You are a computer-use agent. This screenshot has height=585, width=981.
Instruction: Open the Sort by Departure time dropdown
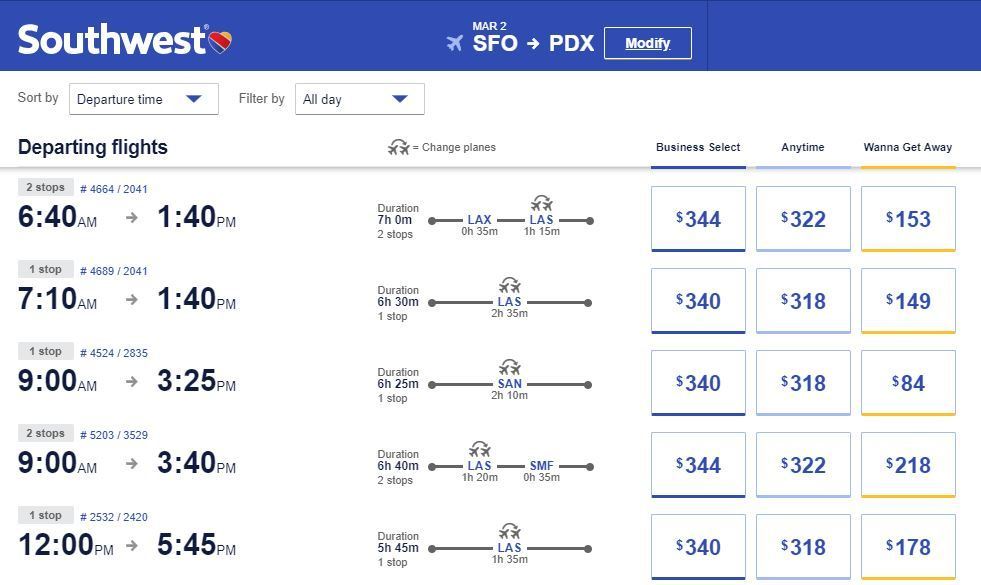[x=144, y=99]
